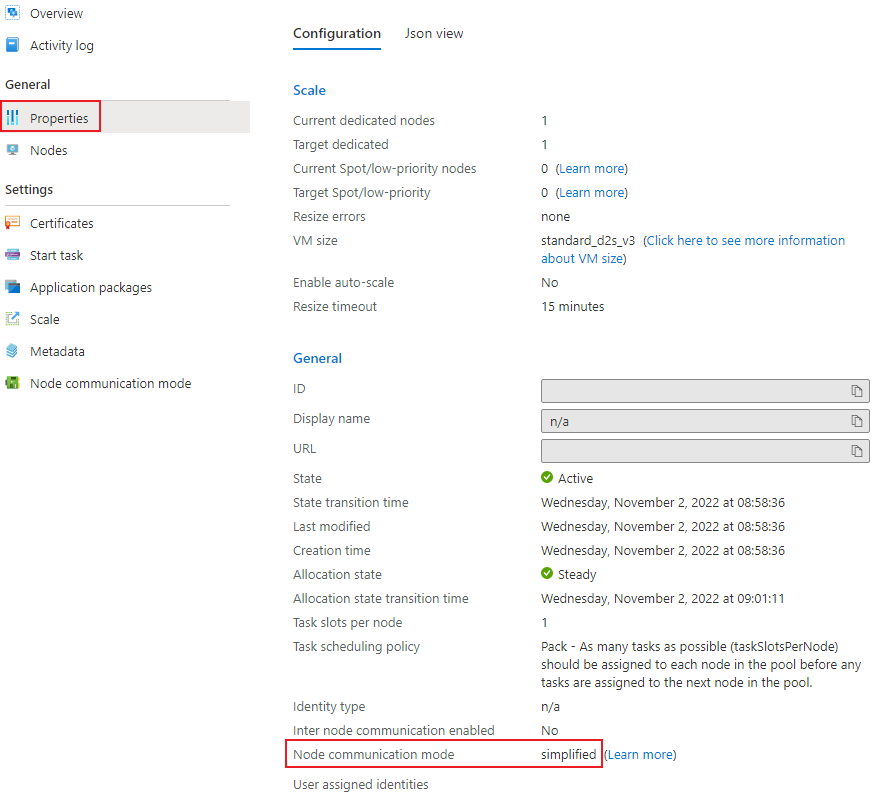Open Learn more beside Current Spot/low-priority nodes
This screenshot has width=879, height=807.
coord(592,168)
